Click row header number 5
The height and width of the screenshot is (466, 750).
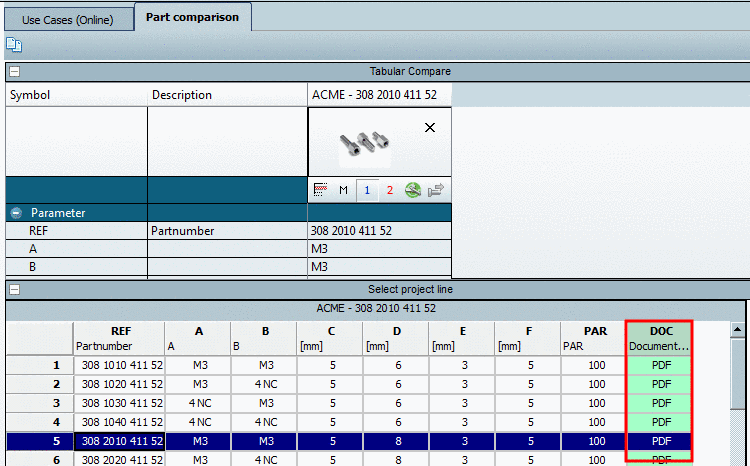point(40,441)
